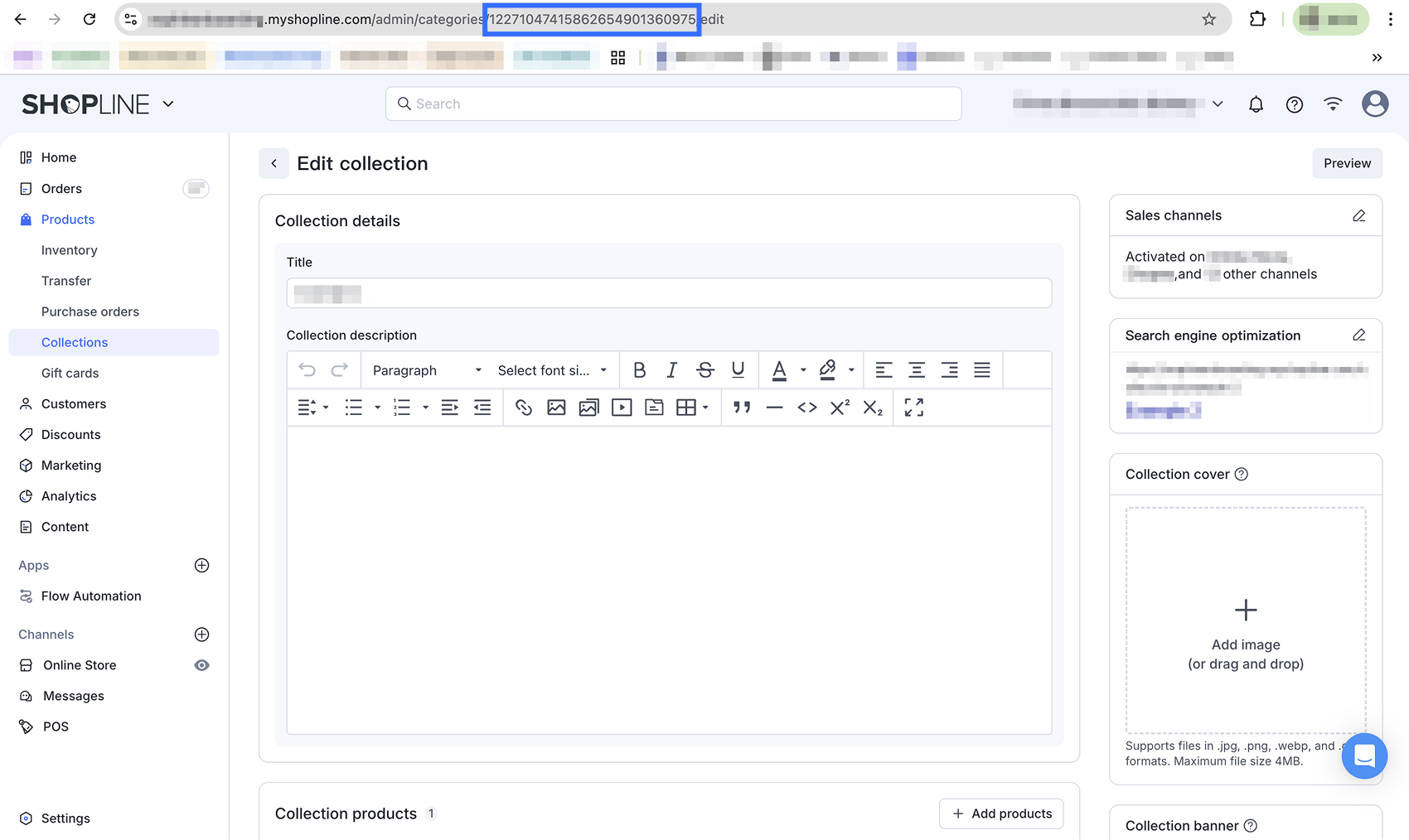The height and width of the screenshot is (840, 1409).
Task: Toggle Online Store visibility eye icon
Action: [201, 664]
